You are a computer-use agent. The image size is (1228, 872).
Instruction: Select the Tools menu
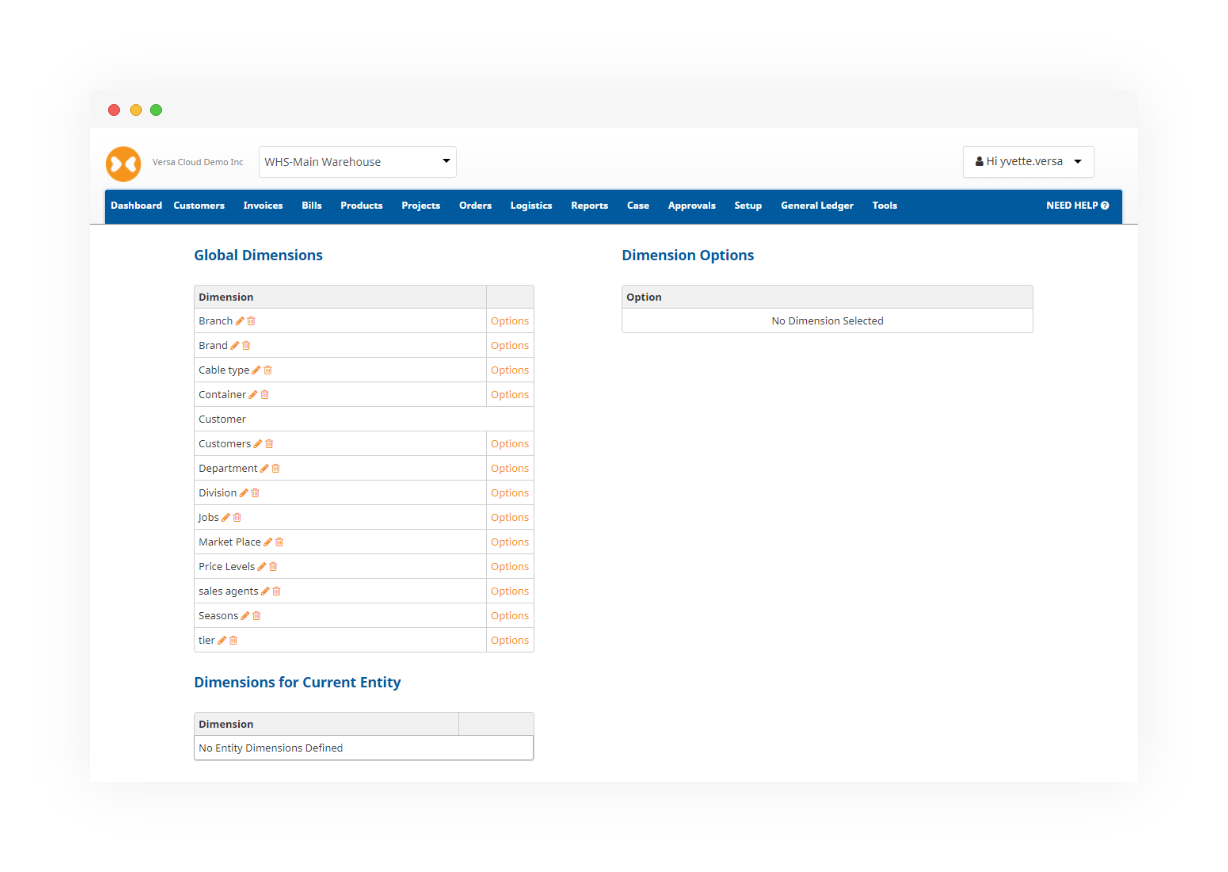885,206
